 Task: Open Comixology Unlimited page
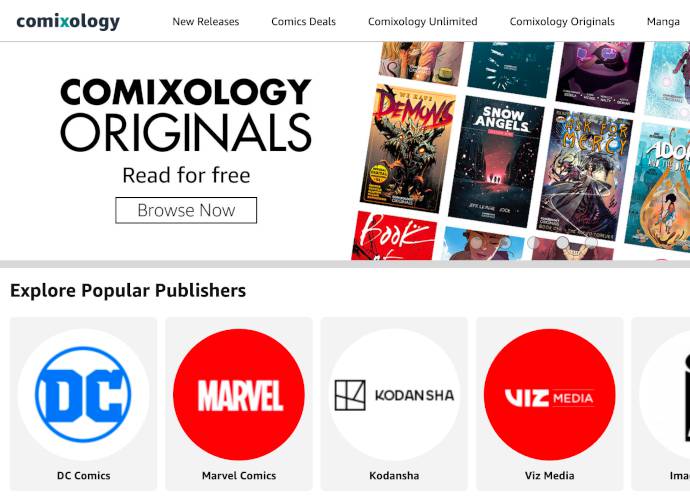point(422,22)
